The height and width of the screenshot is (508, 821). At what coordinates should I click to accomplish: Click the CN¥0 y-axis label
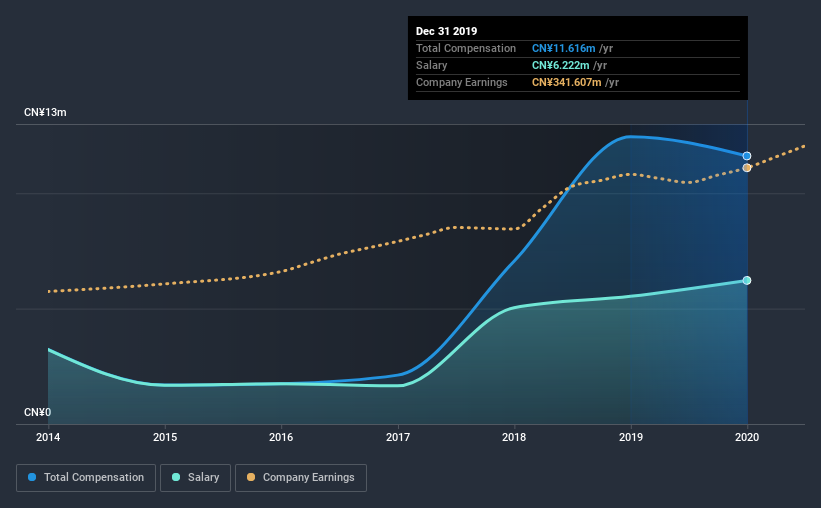[38, 413]
